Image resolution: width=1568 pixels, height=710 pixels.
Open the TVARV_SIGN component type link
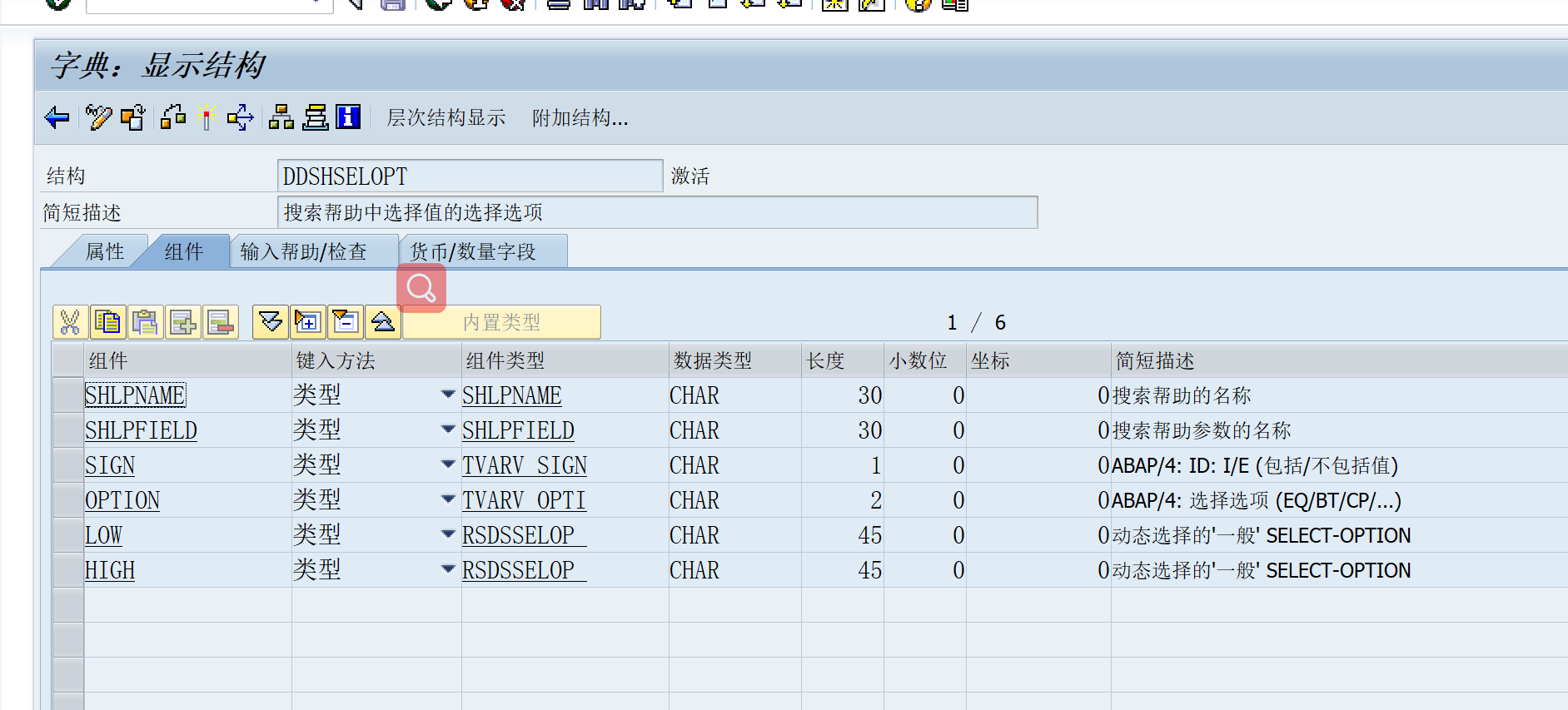tap(525, 465)
